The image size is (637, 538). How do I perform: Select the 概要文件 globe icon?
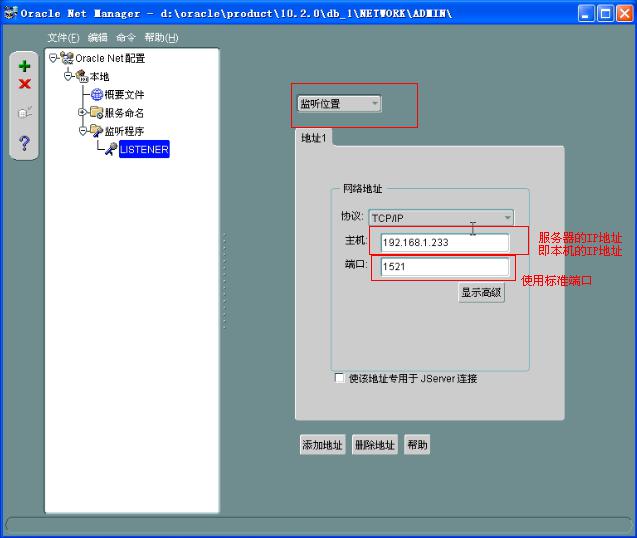[x=97, y=95]
